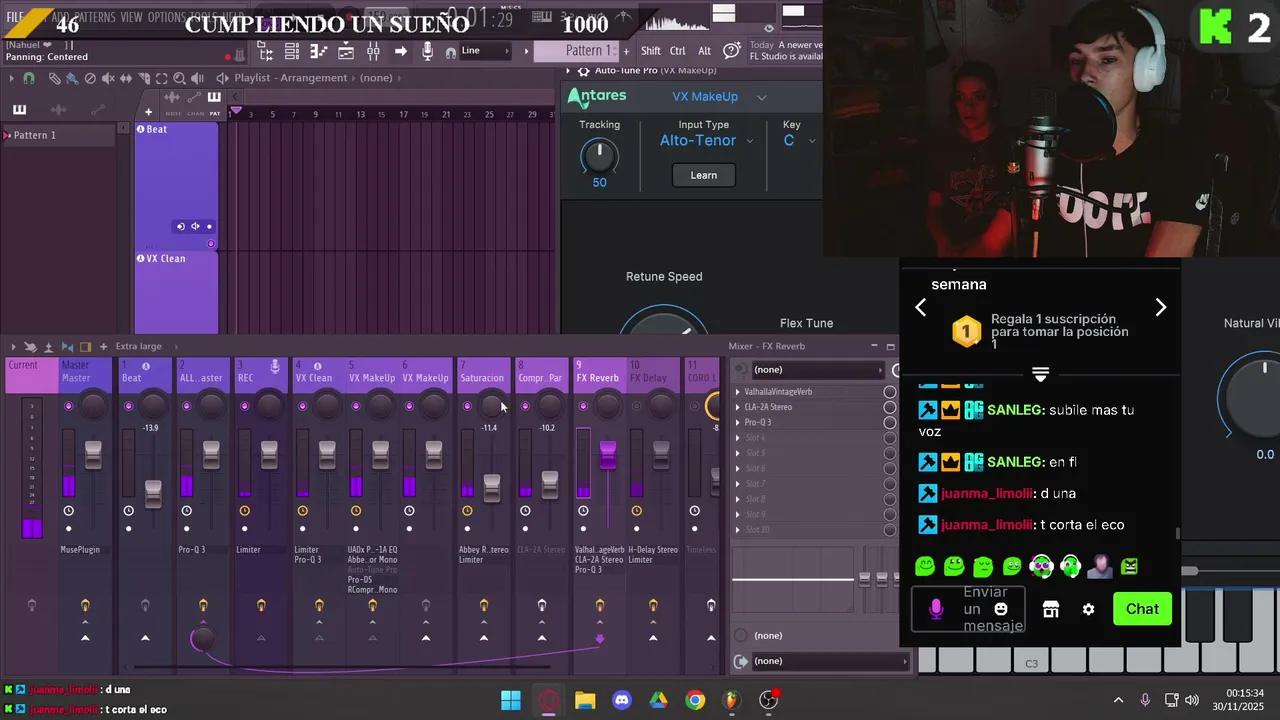This screenshot has width=1280, height=720.
Task: Open the OPTIONS menu
Action: [166, 18]
